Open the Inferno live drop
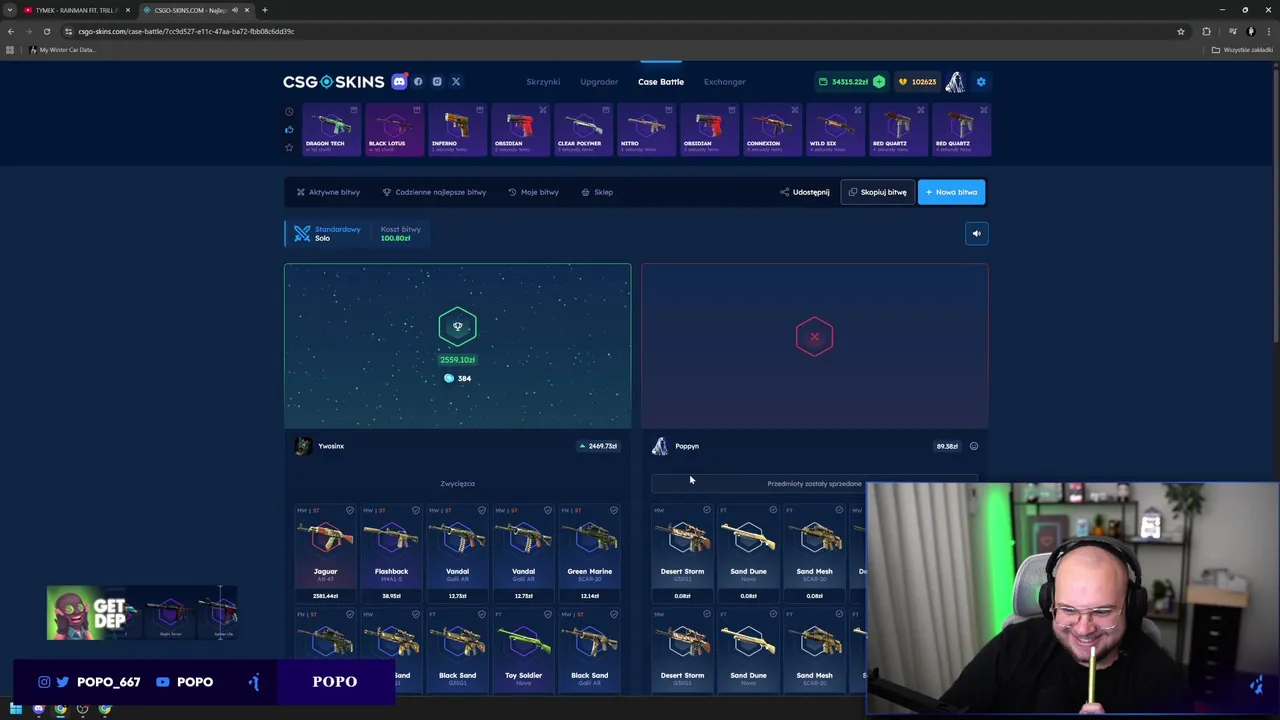Image resolution: width=1280 pixels, height=720 pixels. click(x=457, y=130)
